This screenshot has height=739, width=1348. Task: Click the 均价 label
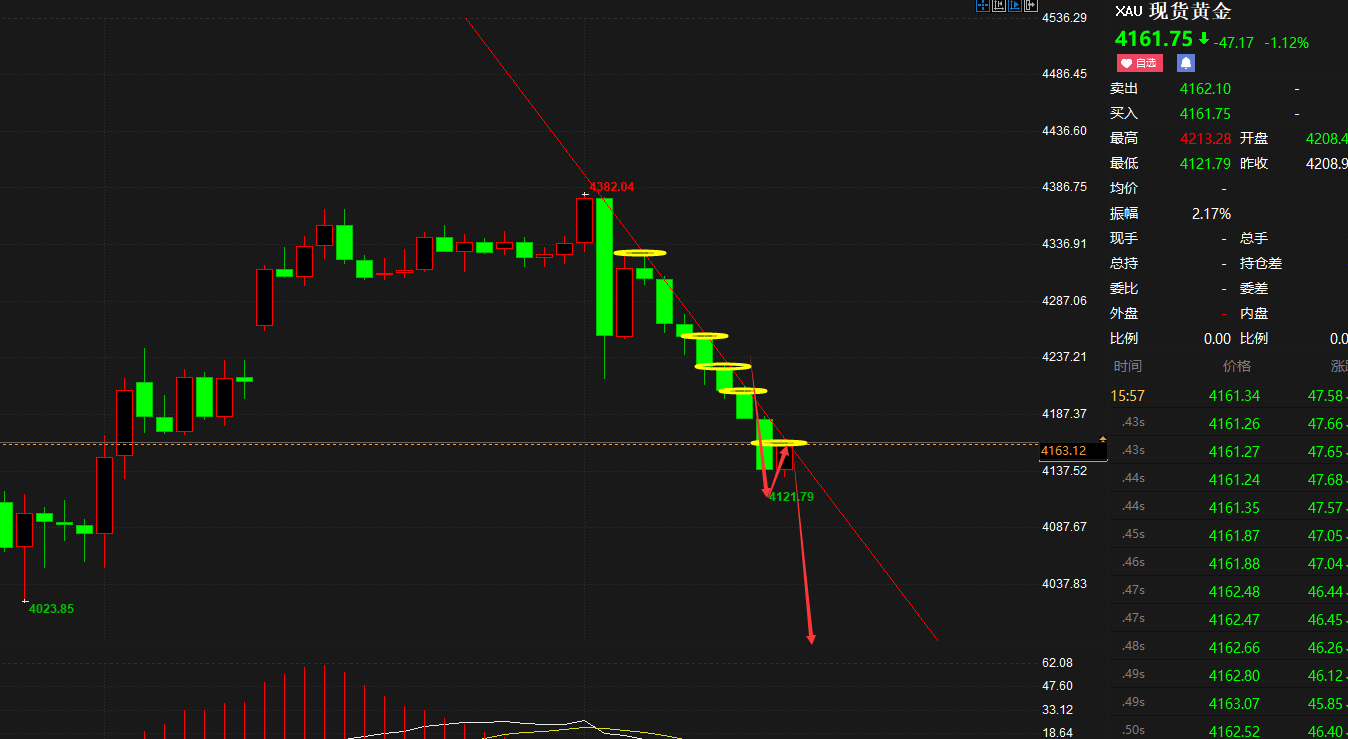tap(1124, 188)
